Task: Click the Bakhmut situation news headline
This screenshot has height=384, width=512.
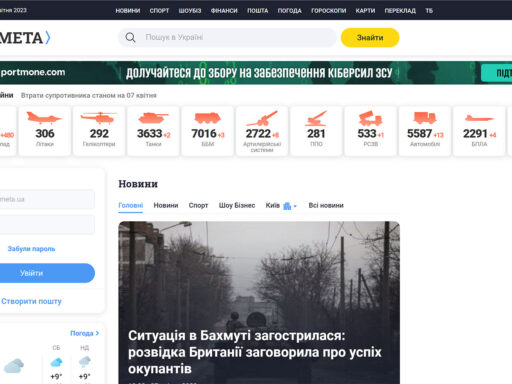Action: coord(255,352)
